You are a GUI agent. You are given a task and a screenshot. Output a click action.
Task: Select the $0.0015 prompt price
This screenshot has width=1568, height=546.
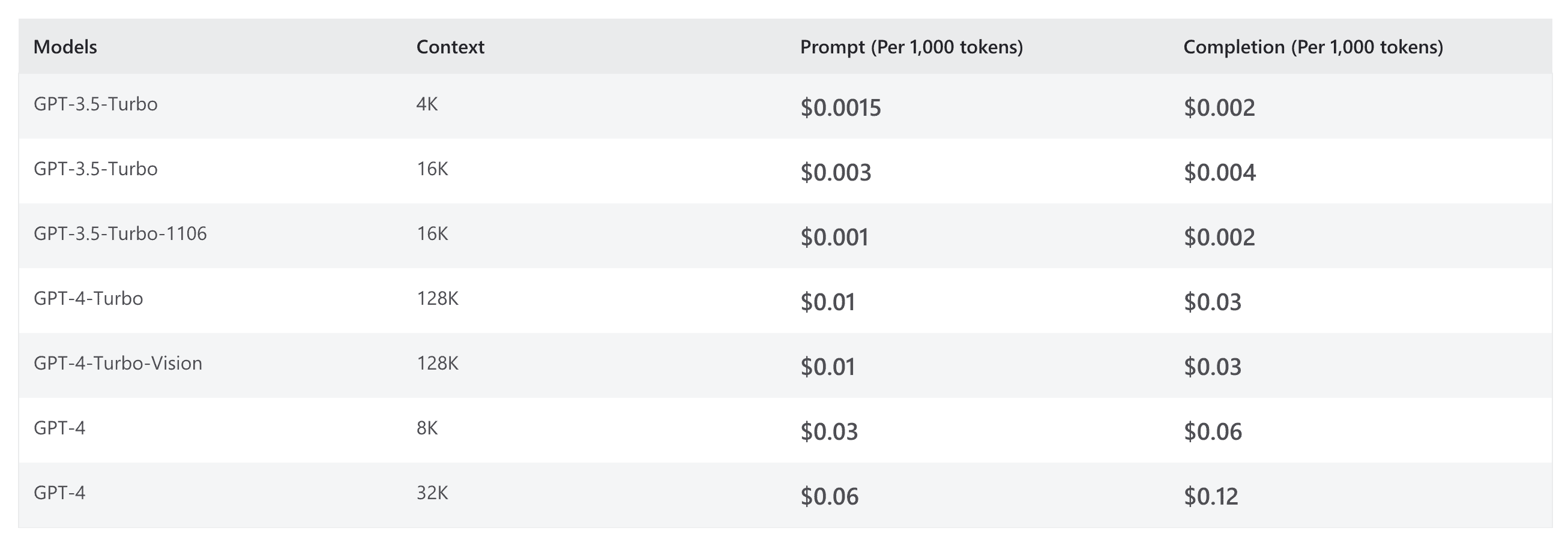click(x=840, y=108)
